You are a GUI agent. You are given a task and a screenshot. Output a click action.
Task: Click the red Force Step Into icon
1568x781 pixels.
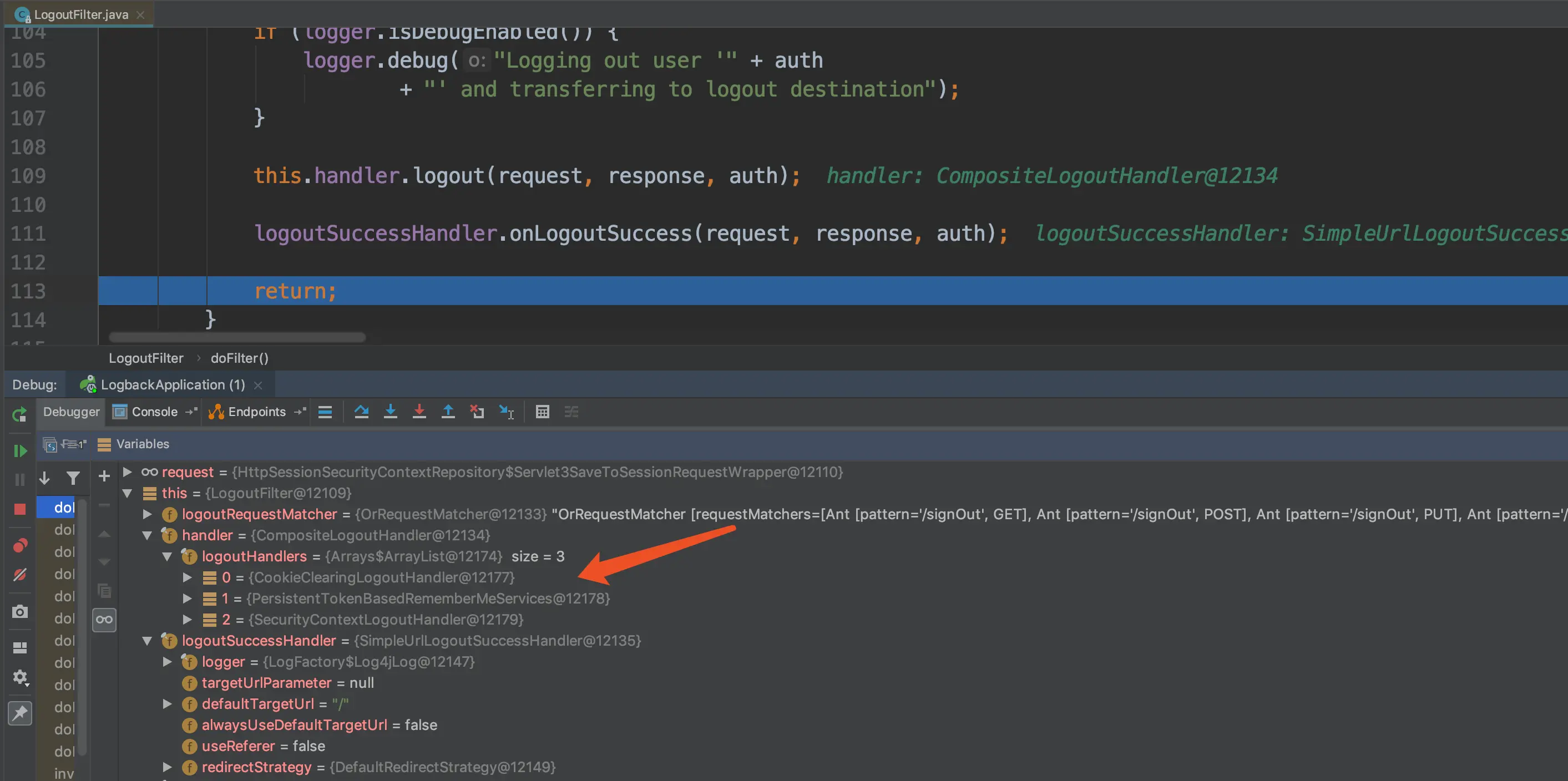click(x=419, y=412)
